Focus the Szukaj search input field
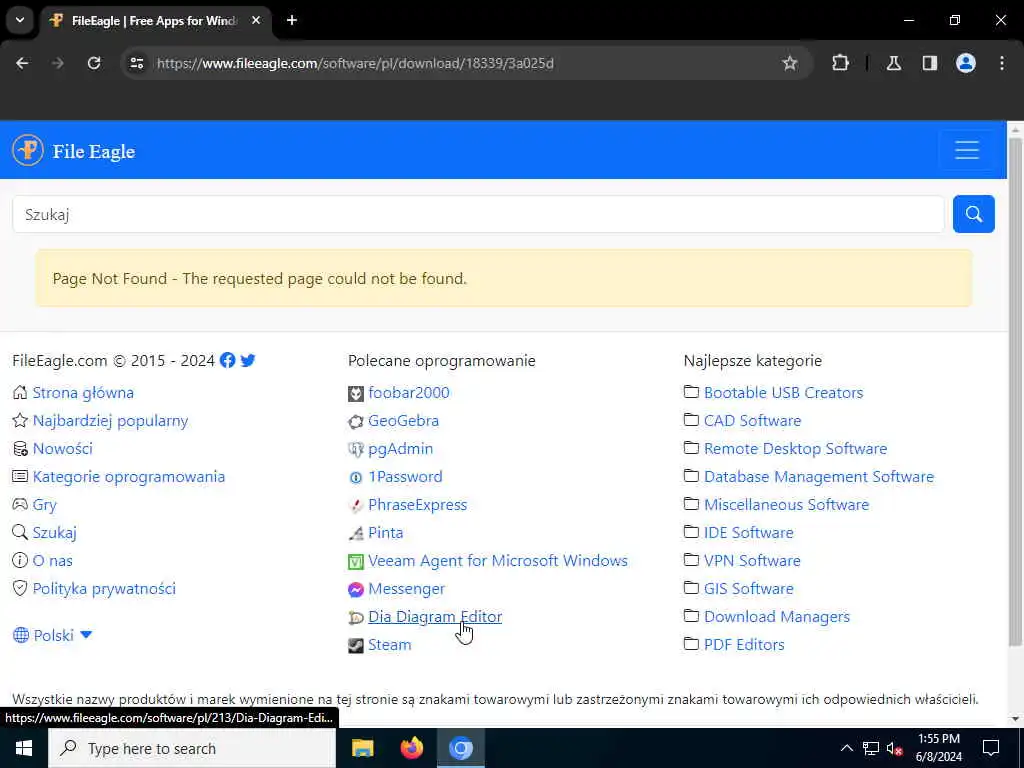This screenshot has width=1024, height=768. tap(478, 214)
